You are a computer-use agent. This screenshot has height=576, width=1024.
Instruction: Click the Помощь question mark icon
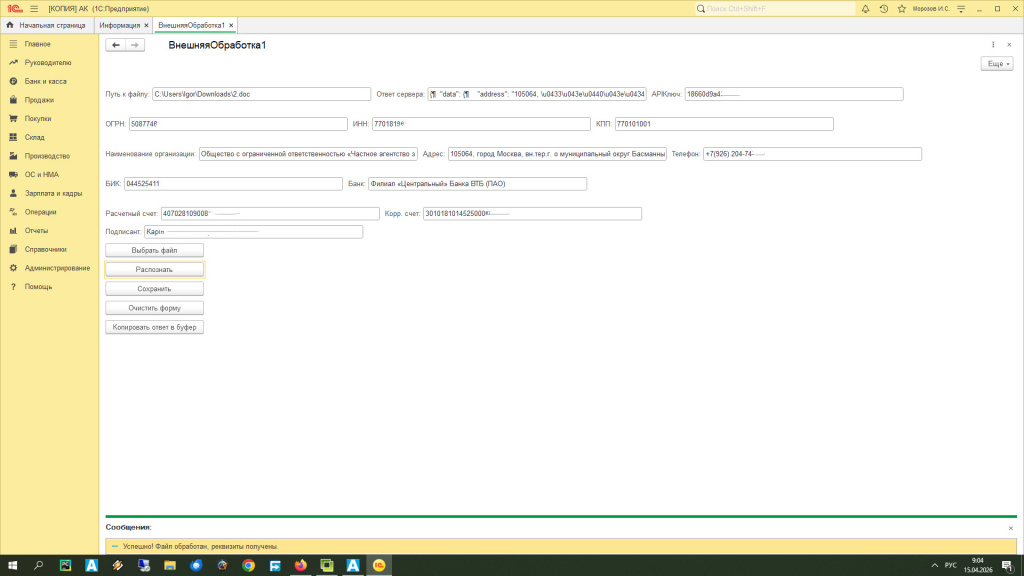[x=13, y=287]
